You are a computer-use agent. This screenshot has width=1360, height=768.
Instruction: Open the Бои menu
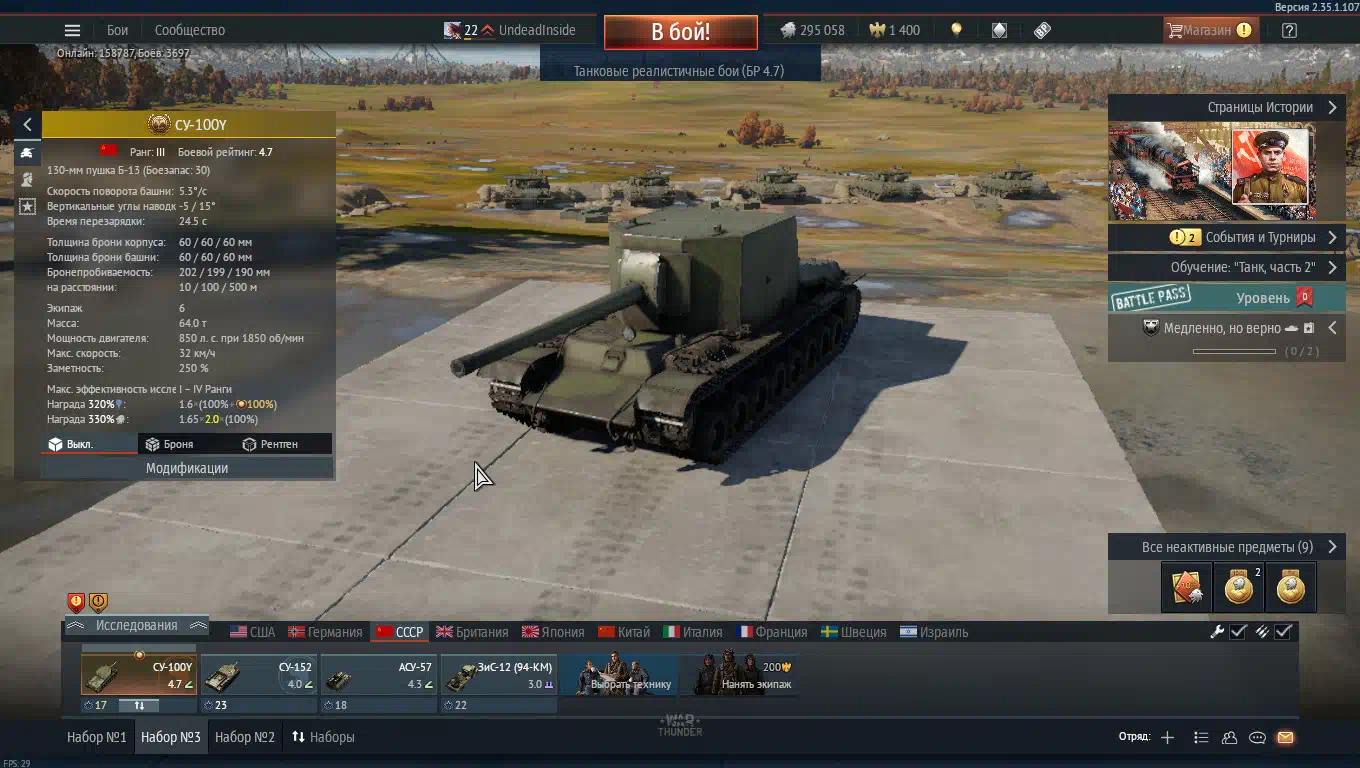pyautogui.click(x=118, y=30)
